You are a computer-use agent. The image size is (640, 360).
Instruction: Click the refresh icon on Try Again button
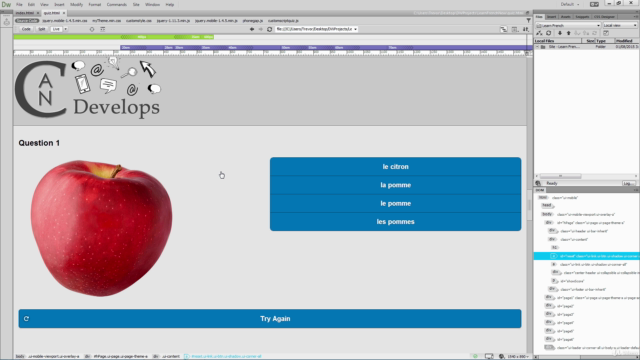coord(27,319)
